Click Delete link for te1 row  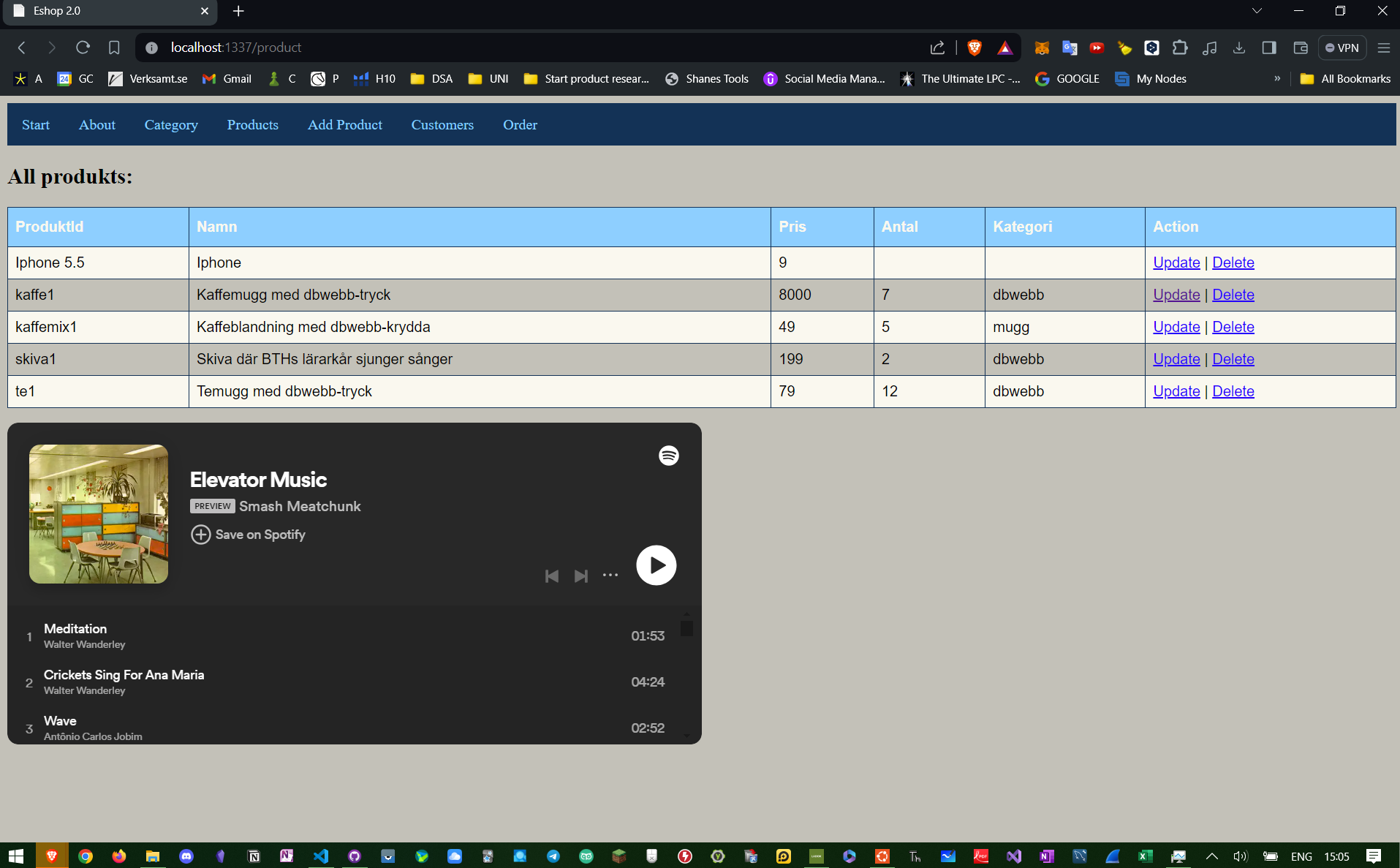(1233, 391)
